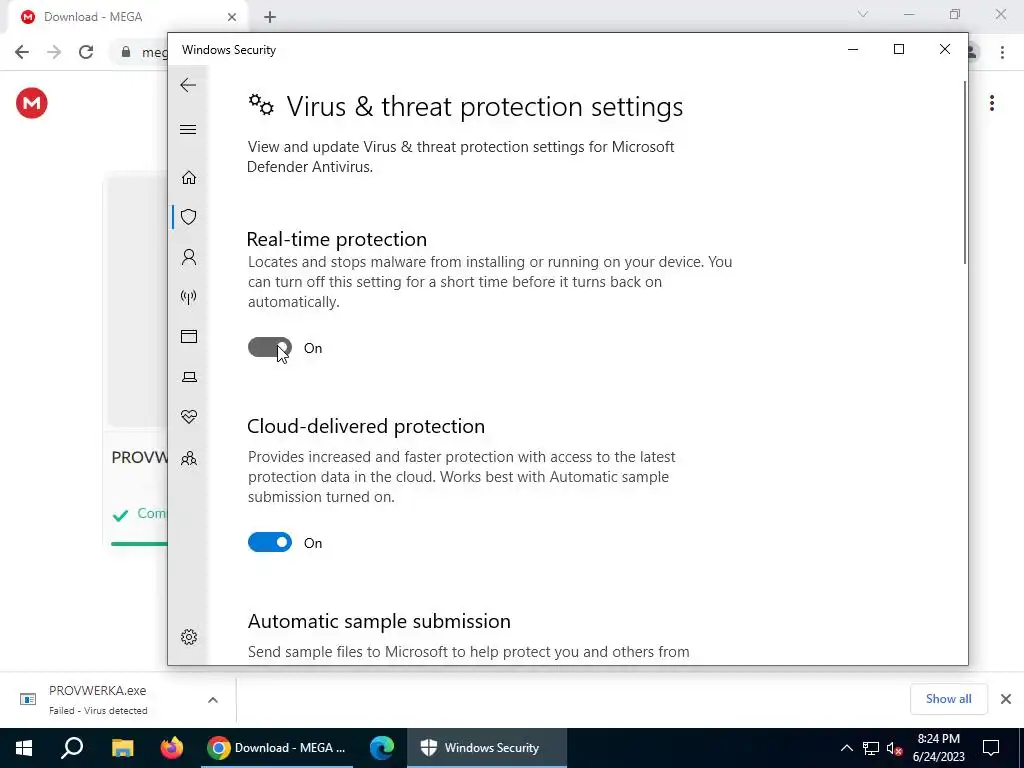The width and height of the screenshot is (1024, 768).
Task: Open Microsoft Edge from taskbar
Action: point(381,748)
